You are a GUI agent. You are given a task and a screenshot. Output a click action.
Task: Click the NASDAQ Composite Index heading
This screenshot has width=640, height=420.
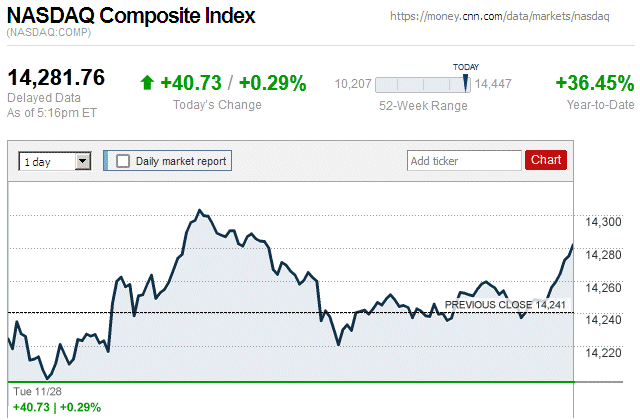coord(131,17)
